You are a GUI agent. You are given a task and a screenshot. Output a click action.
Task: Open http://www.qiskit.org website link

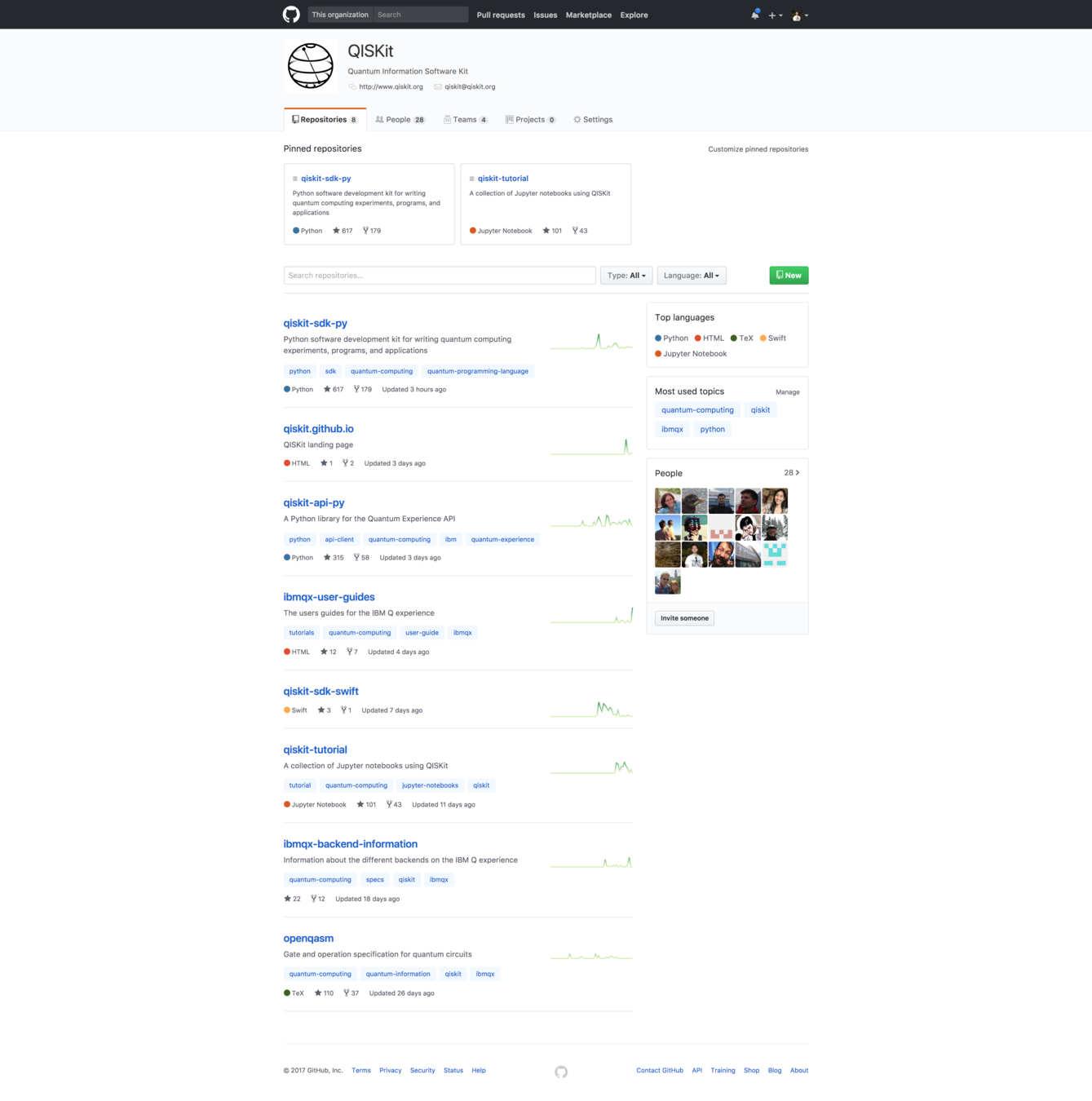pyautogui.click(x=391, y=86)
